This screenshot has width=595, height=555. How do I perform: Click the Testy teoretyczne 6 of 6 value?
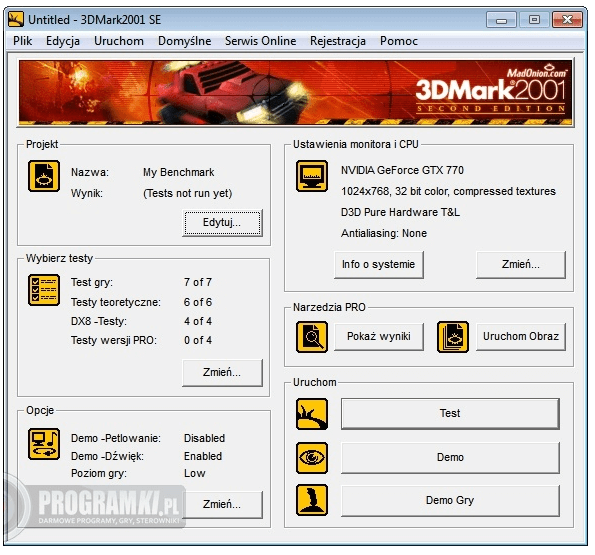[198, 302]
